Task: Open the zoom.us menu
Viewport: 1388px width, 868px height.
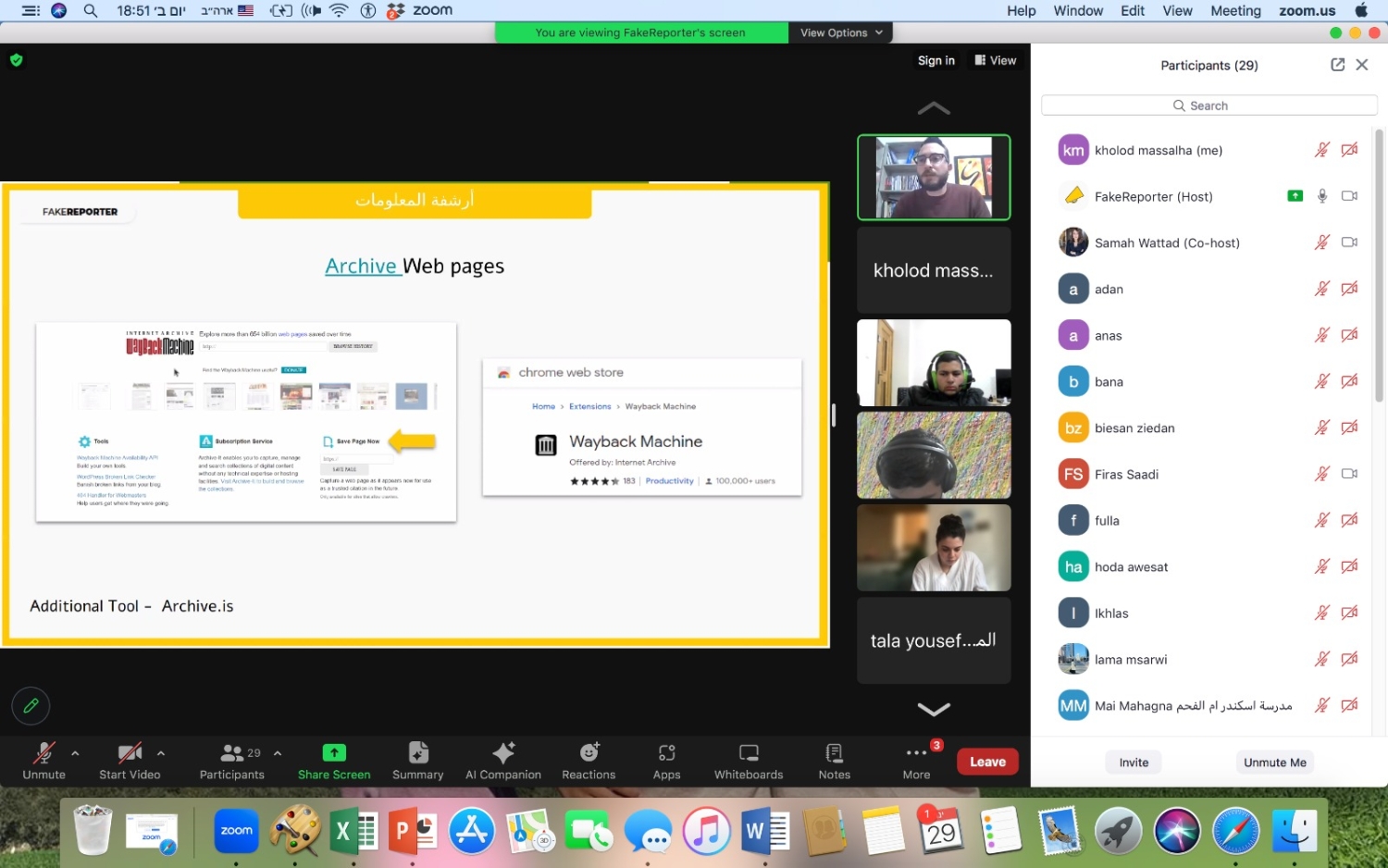Action: pyautogui.click(x=1307, y=11)
